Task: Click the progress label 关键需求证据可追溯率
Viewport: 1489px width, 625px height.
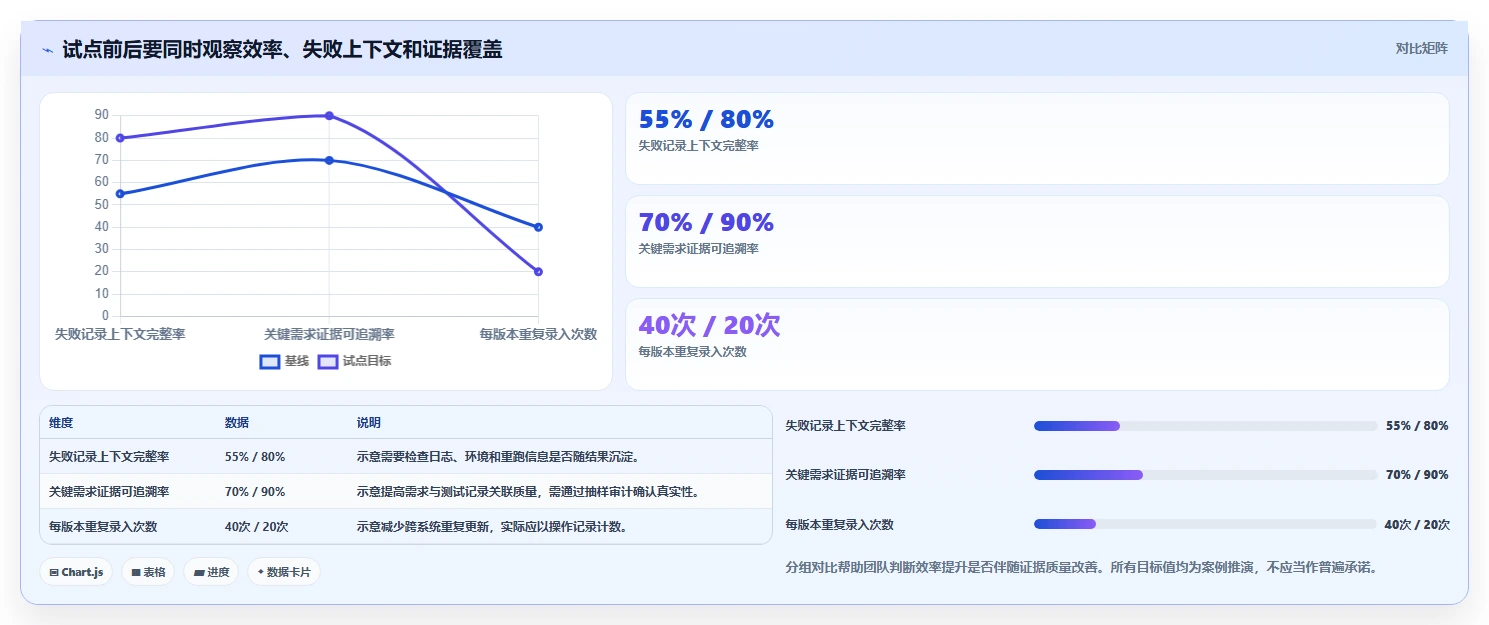Action: (846, 475)
